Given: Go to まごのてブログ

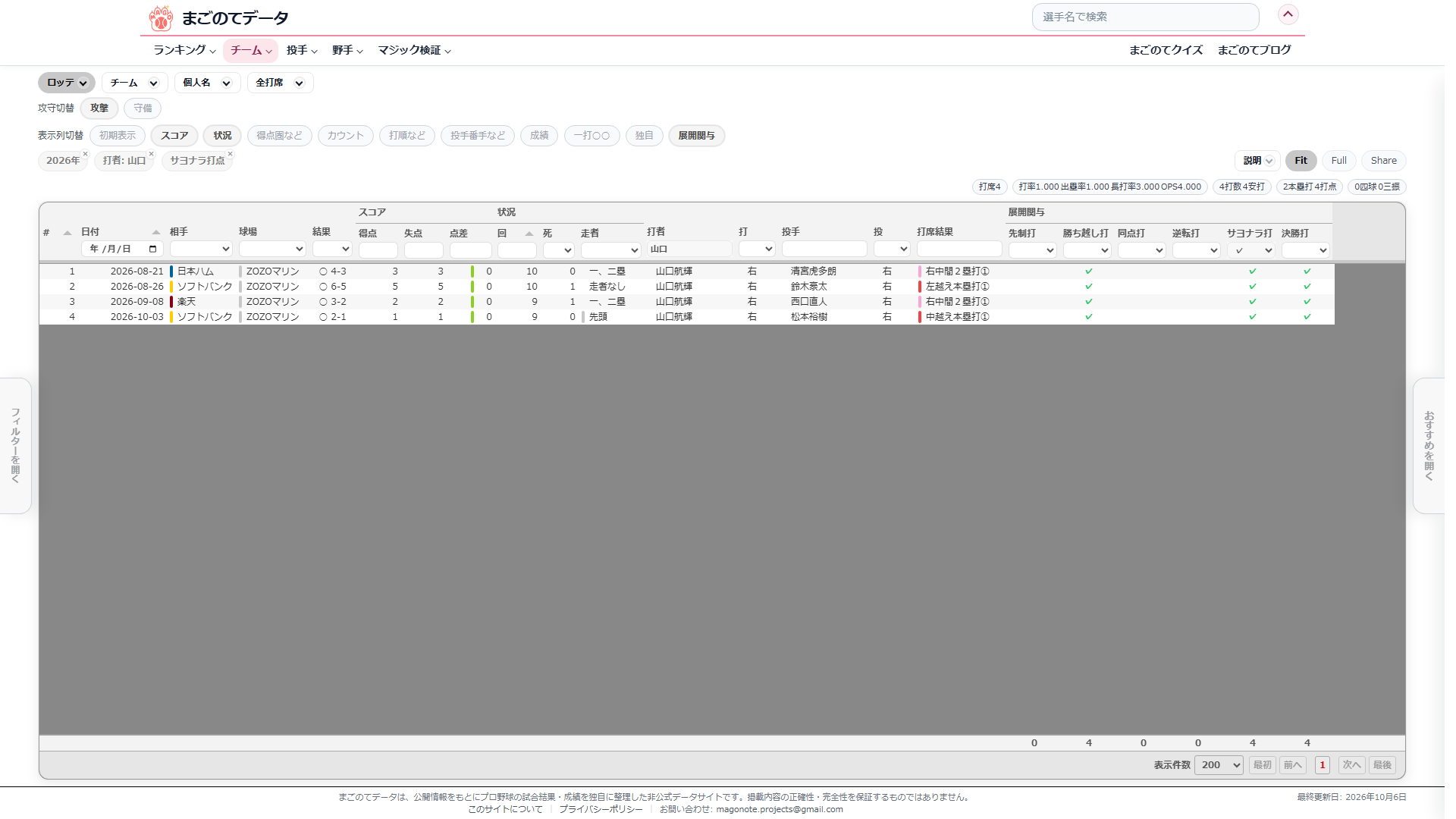Looking at the screenshot, I should [x=1254, y=50].
